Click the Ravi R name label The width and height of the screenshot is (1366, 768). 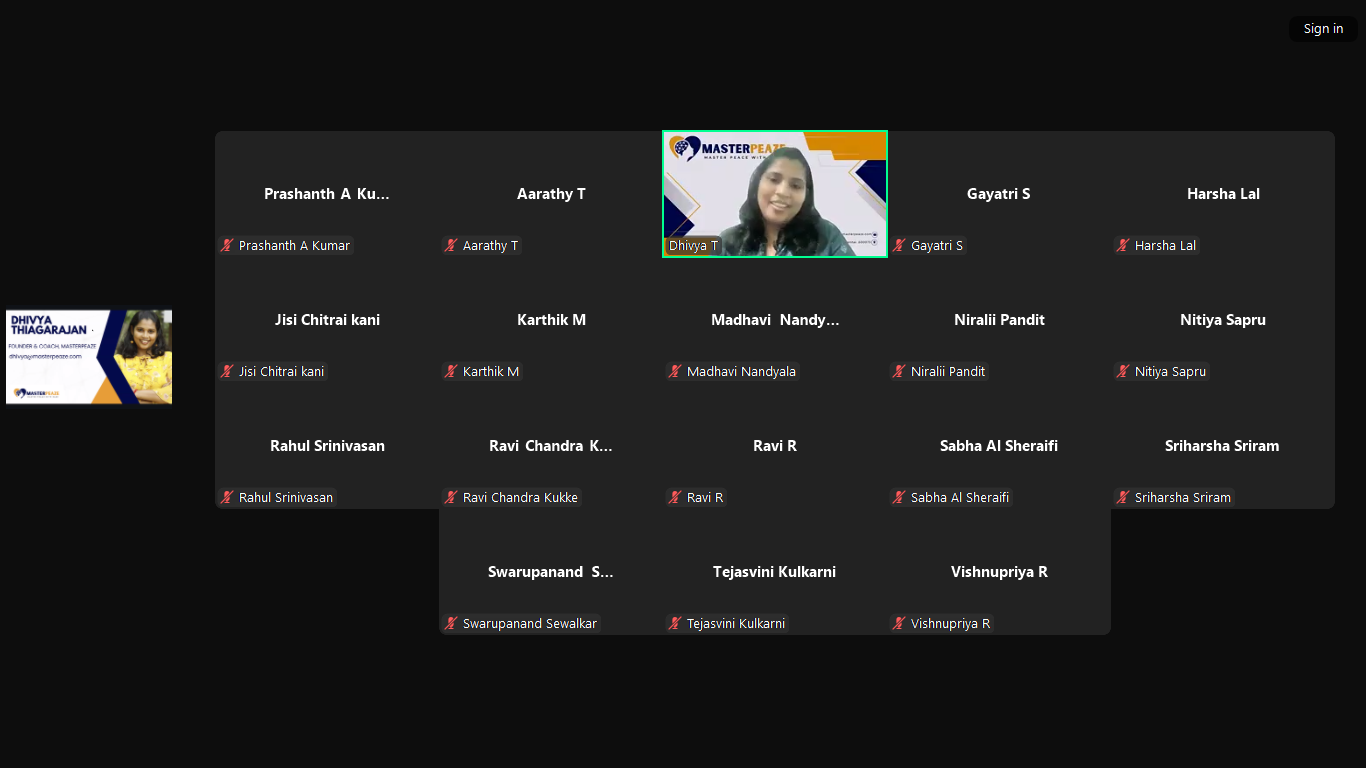click(x=703, y=497)
